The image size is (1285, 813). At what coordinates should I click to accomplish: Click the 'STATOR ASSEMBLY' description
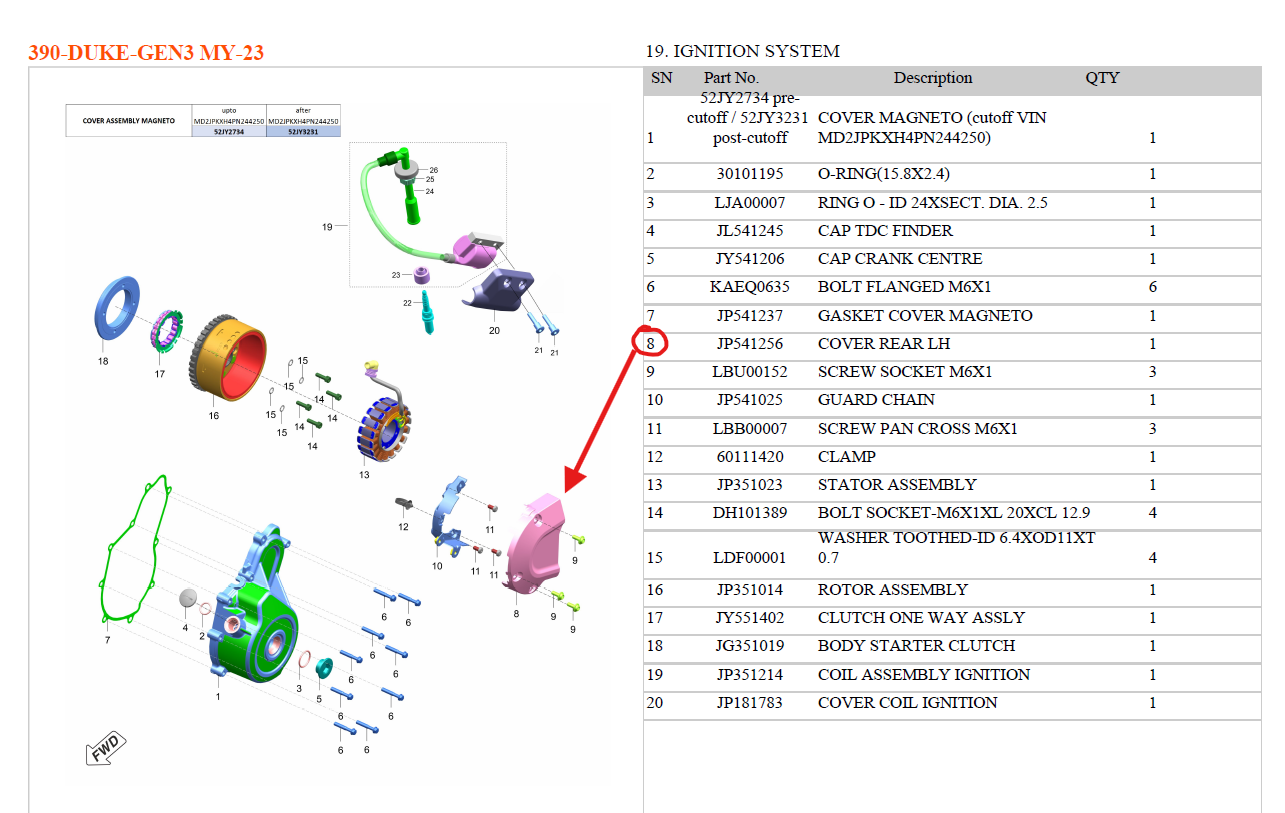[x=897, y=485]
